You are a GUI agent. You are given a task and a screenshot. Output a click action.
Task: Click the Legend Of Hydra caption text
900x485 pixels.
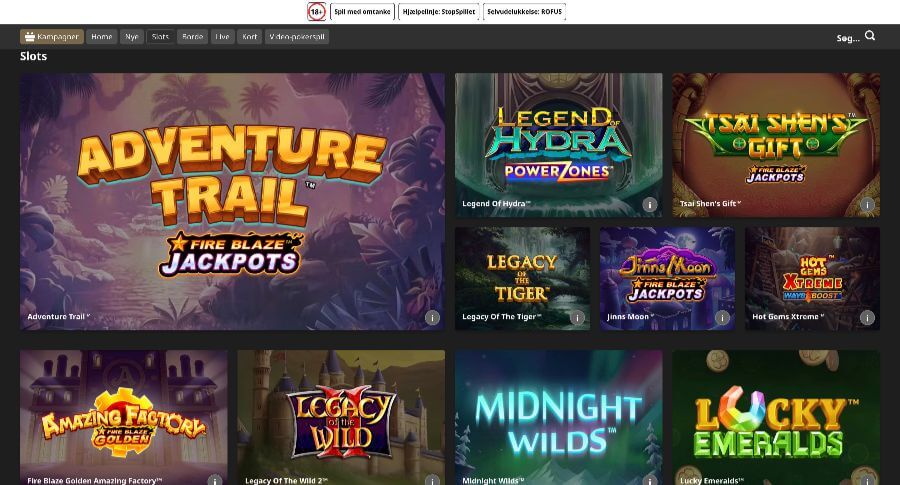(496, 203)
